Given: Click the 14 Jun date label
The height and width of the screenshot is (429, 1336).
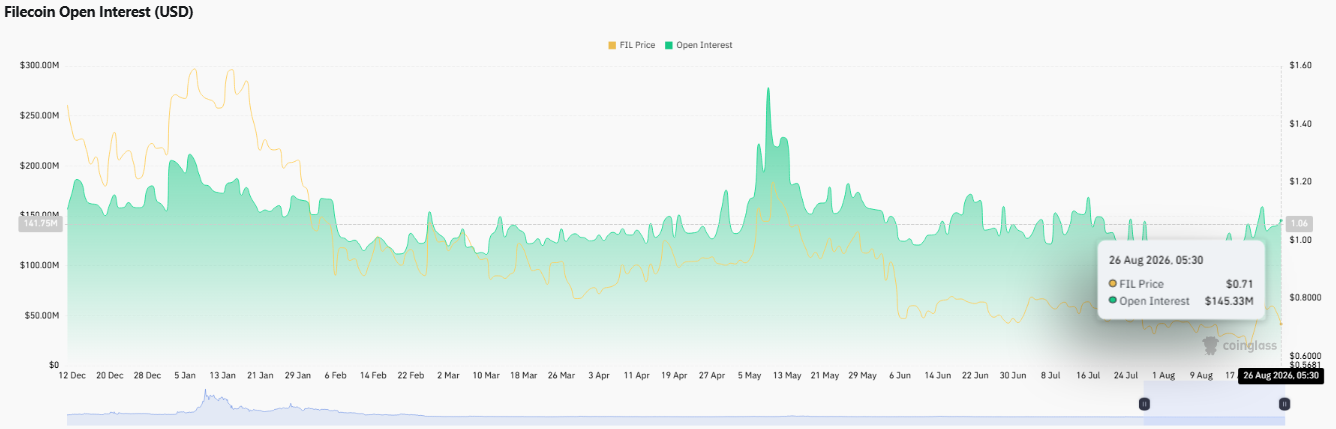Looking at the screenshot, I should pyautogui.click(x=937, y=376).
